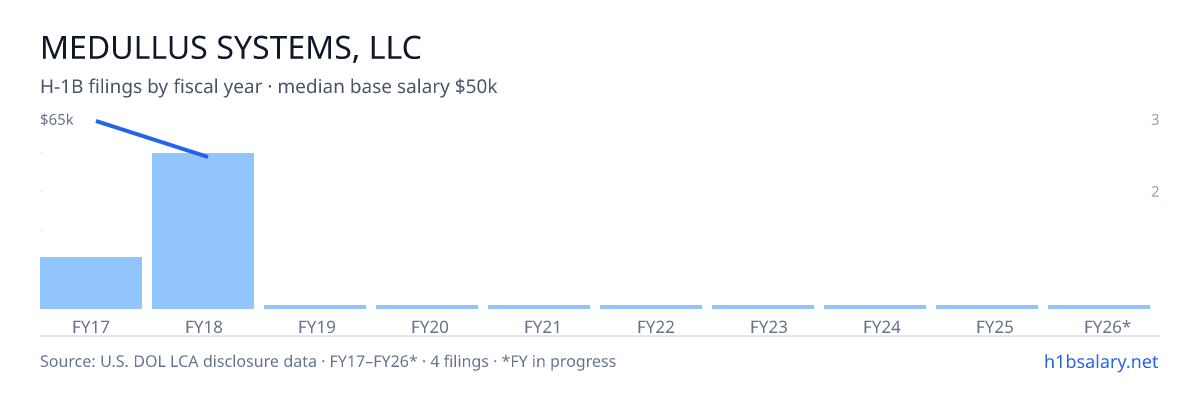Click the FY26* axis label

[x=1107, y=326]
